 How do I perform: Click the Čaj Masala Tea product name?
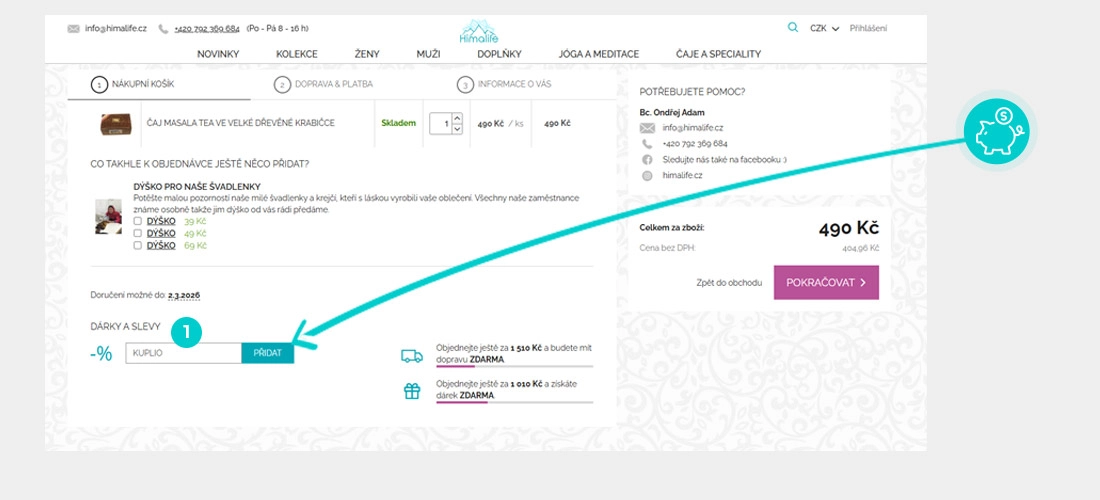241,123
